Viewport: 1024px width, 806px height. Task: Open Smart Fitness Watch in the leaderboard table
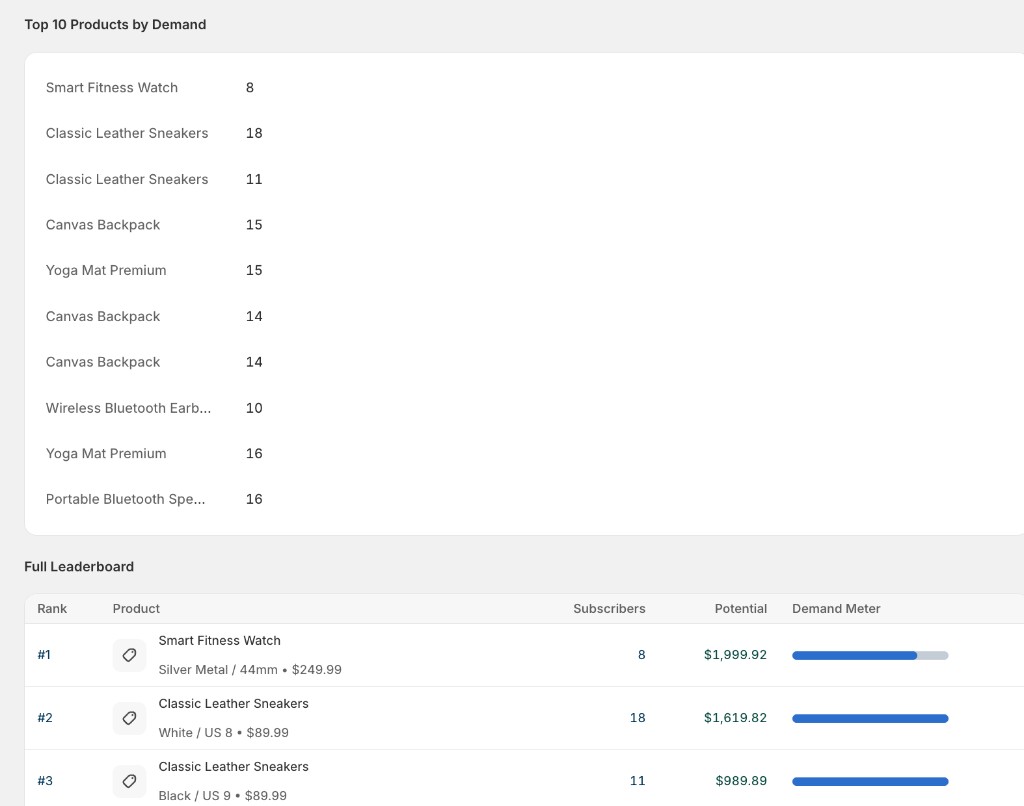(x=219, y=641)
